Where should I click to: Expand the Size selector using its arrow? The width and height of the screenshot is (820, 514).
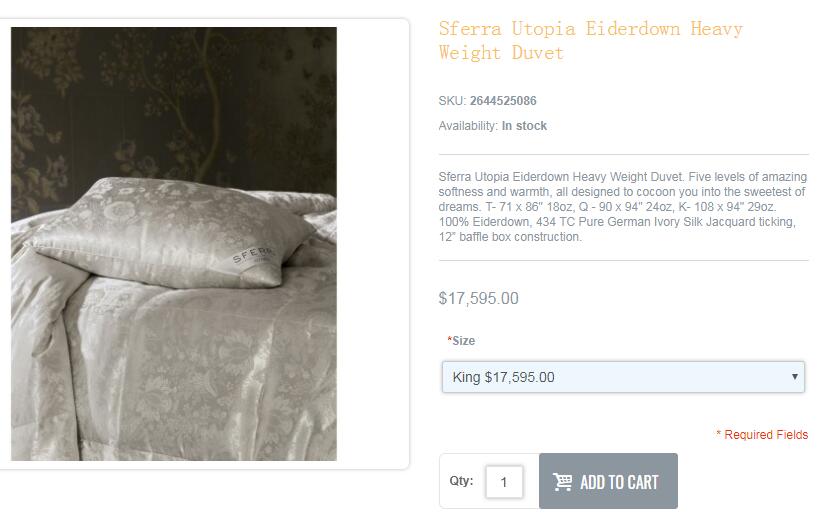pyautogui.click(x=794, y=376)
